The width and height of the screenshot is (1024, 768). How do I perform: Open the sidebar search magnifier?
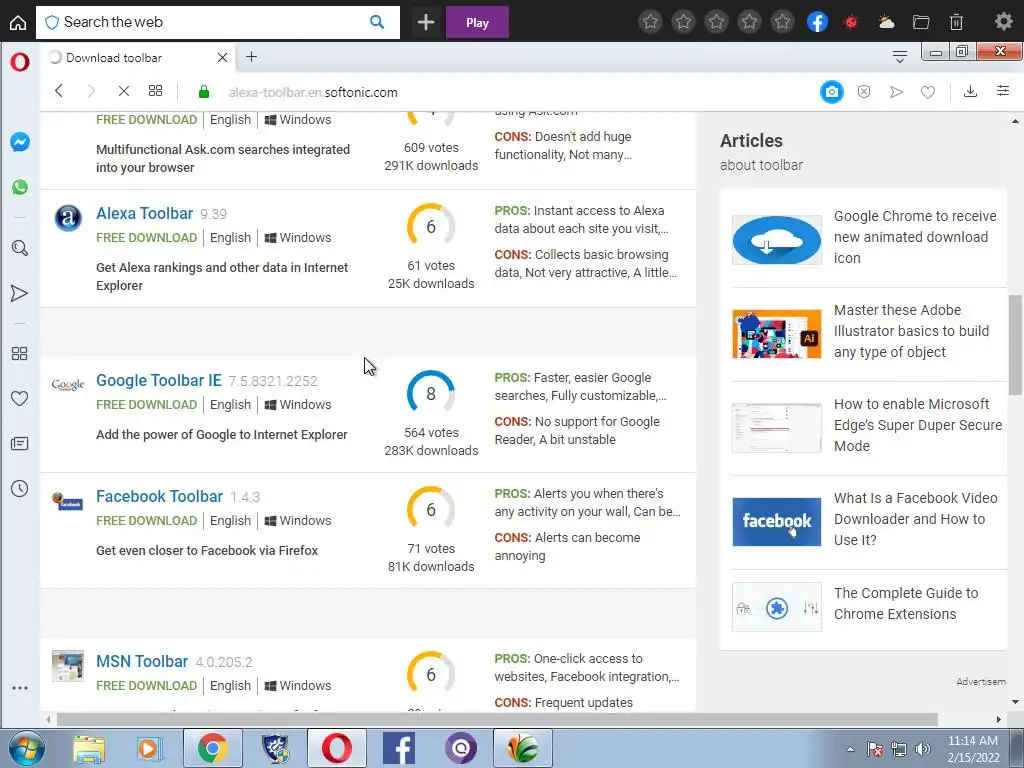[x=20, y=248]
